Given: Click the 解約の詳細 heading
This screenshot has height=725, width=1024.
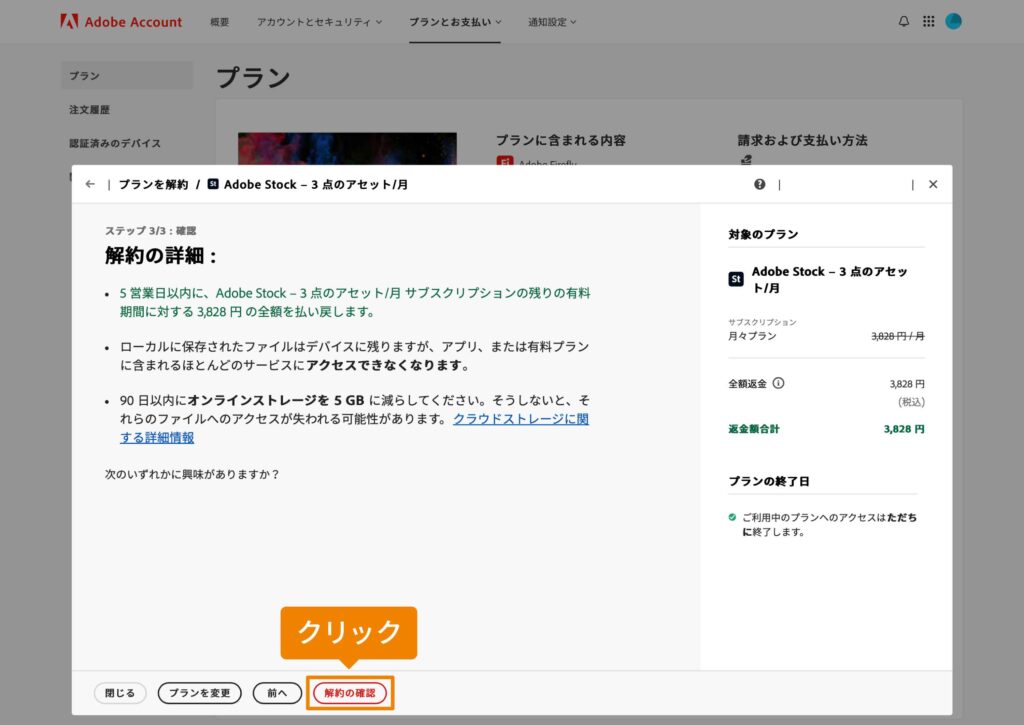Looking at the screenshot, I should (x=161, y=255).
